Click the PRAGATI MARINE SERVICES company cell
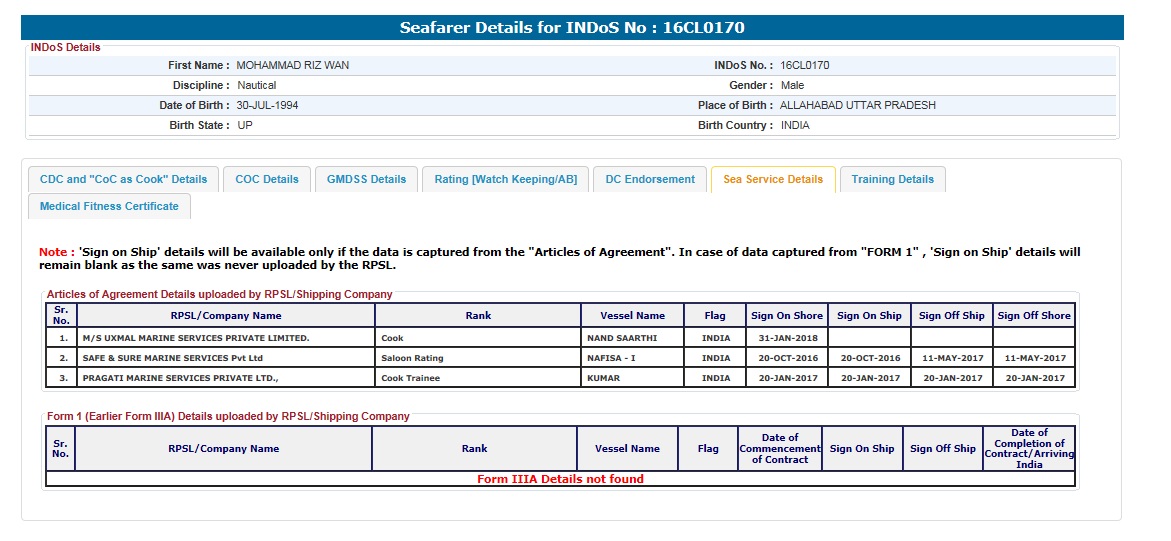The width and height of the screenshot is (1171, 541). tap(180, 378)
